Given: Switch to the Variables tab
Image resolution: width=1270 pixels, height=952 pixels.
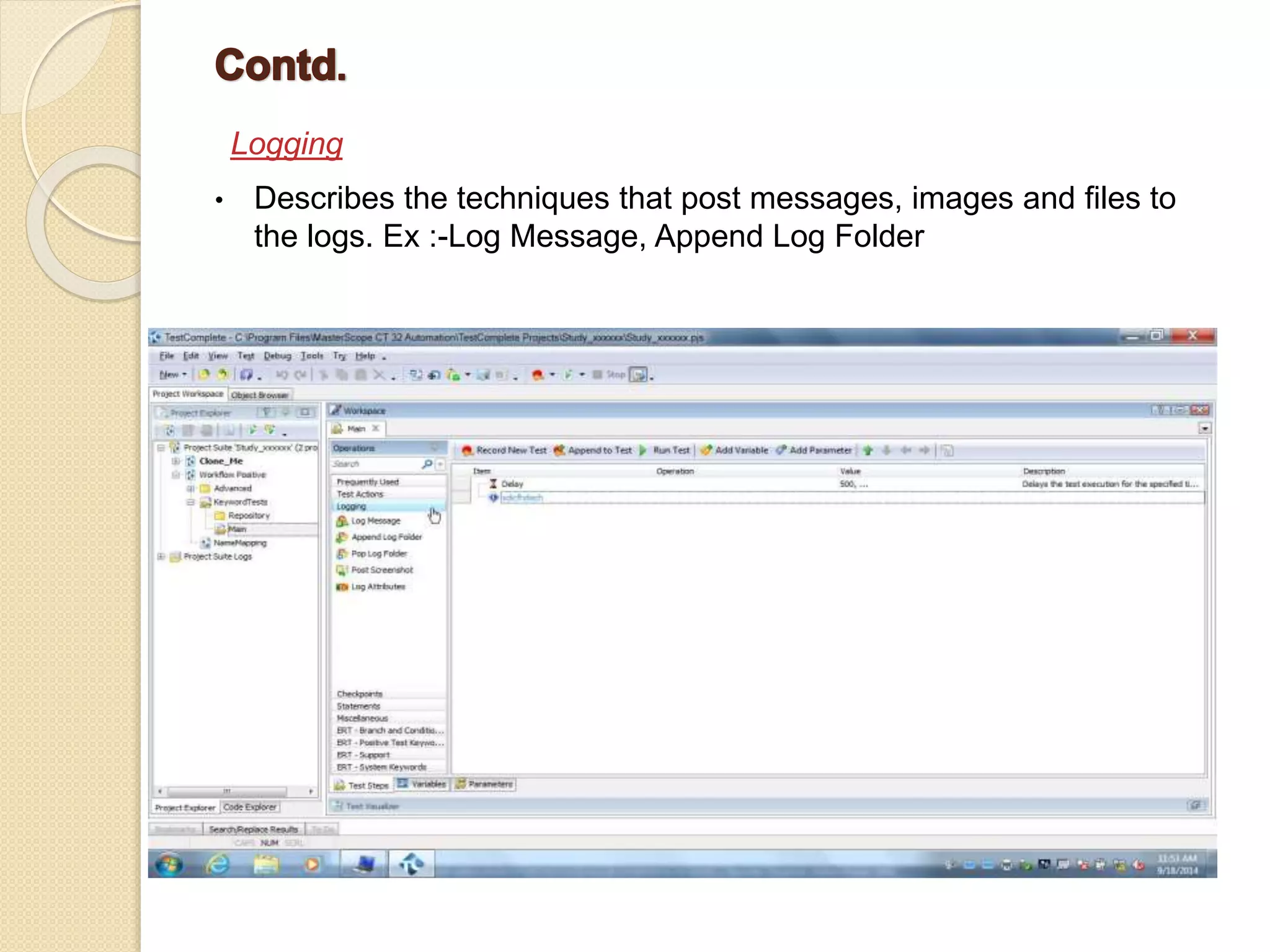Looking at the screenshot, I should 422,785.
